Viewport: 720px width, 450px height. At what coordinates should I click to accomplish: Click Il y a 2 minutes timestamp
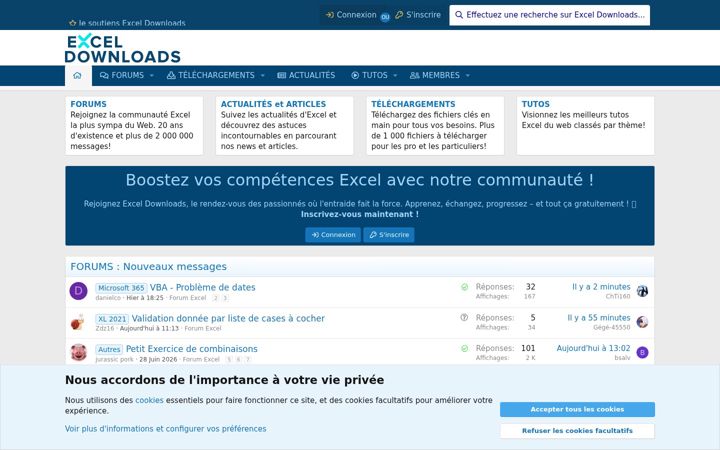(601, 287)
